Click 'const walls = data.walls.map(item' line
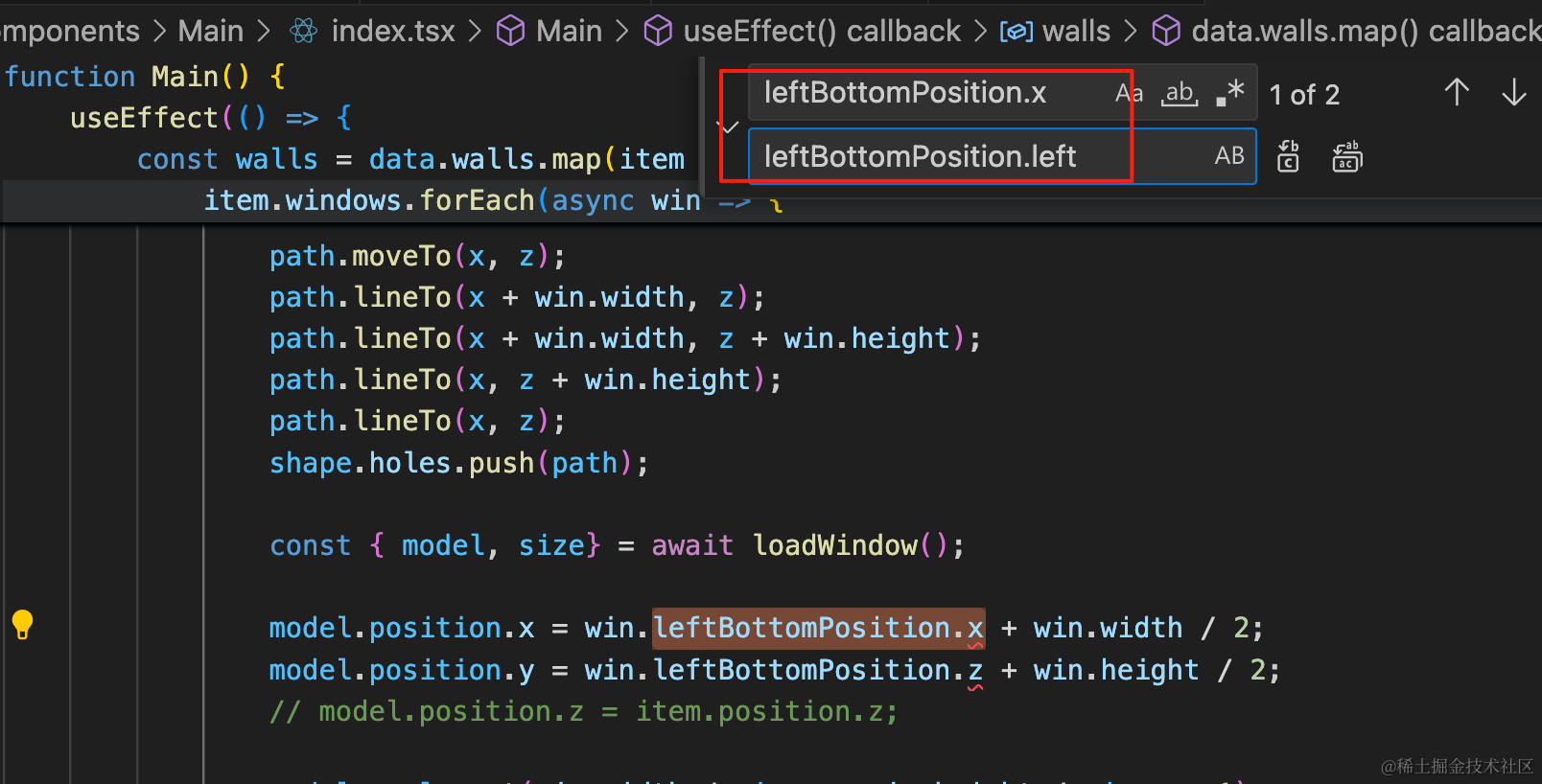Image resolution: width=1542 pixels, height=784 pixels. pyautogui.click(x=411, y=159)
